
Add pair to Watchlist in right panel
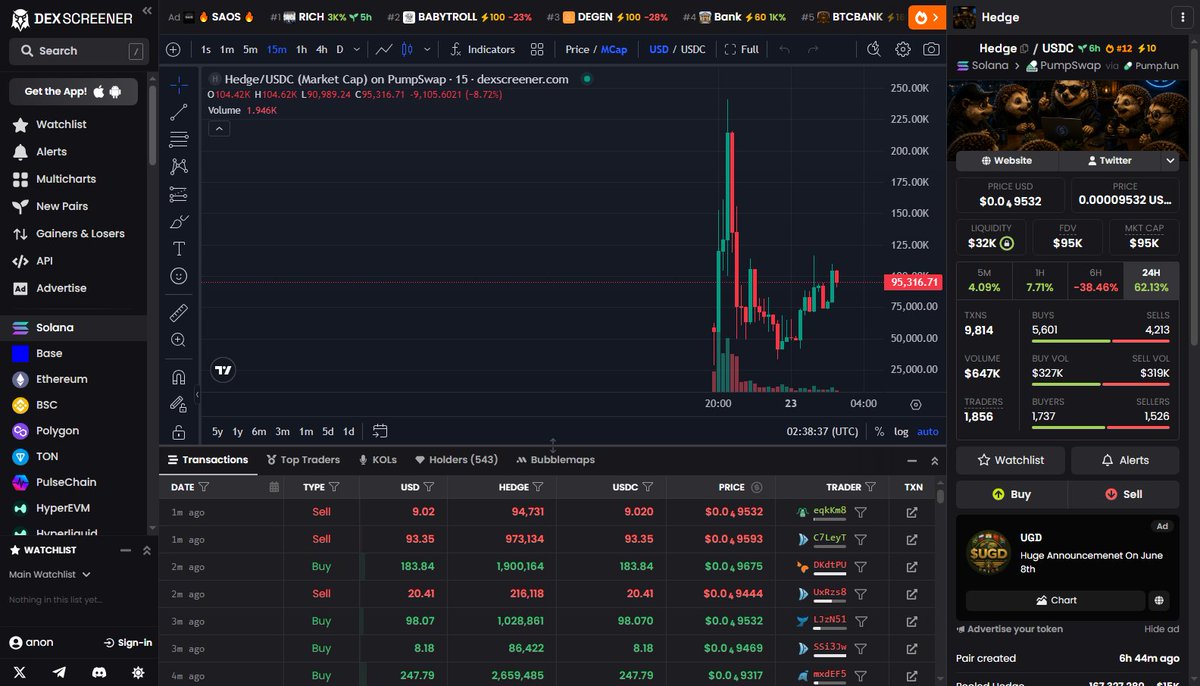tap(1010, 460)
